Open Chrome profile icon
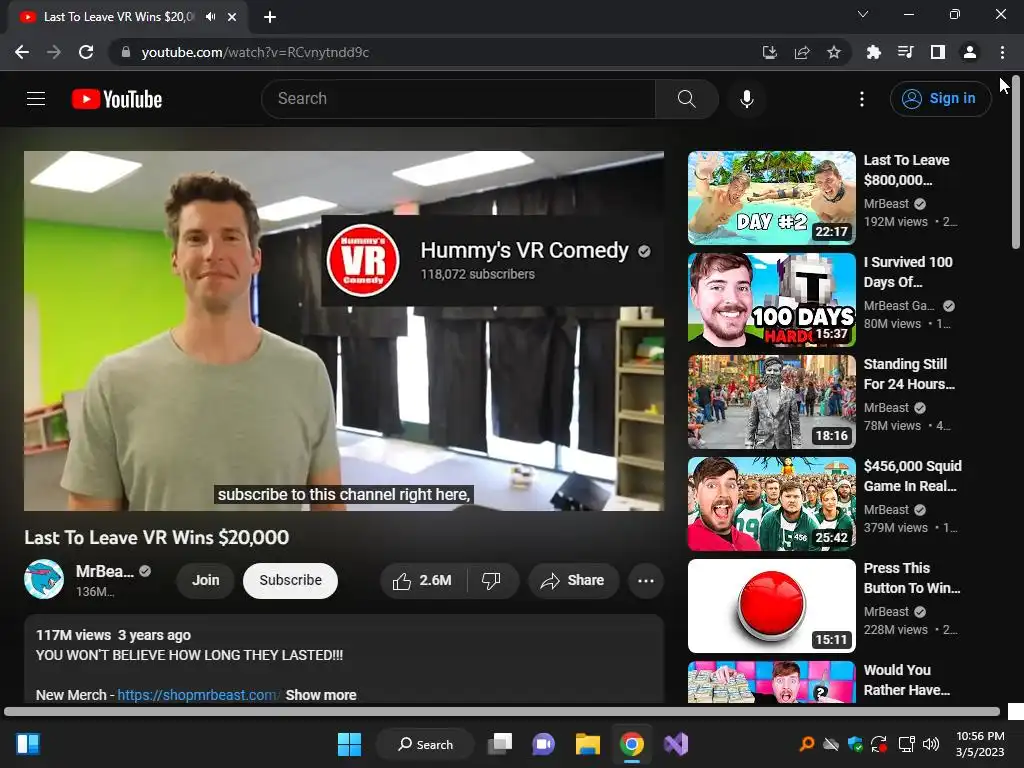This screenshot has width=1024, height=768. click(970, 52)
